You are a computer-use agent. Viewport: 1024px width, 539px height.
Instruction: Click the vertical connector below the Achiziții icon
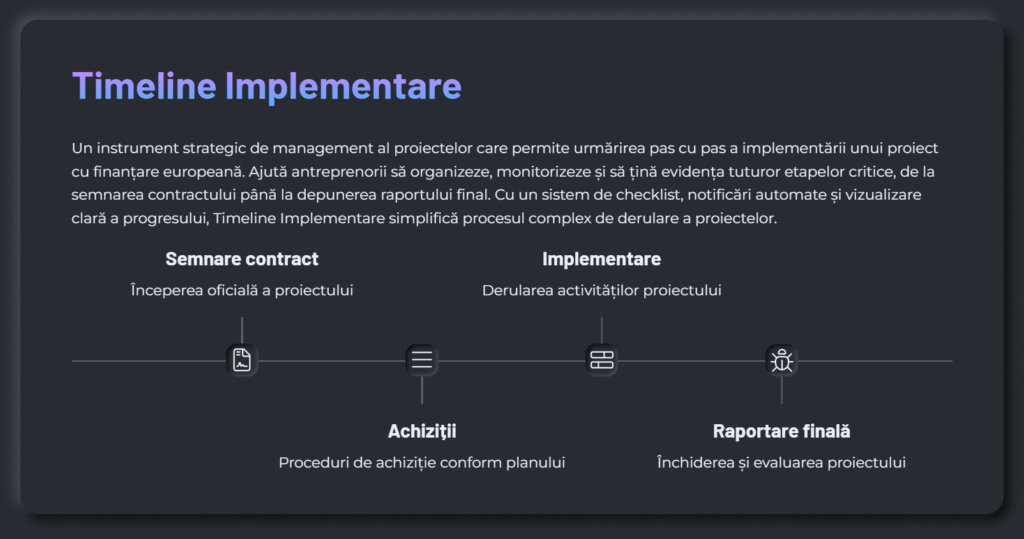click(x=422, y=391)
